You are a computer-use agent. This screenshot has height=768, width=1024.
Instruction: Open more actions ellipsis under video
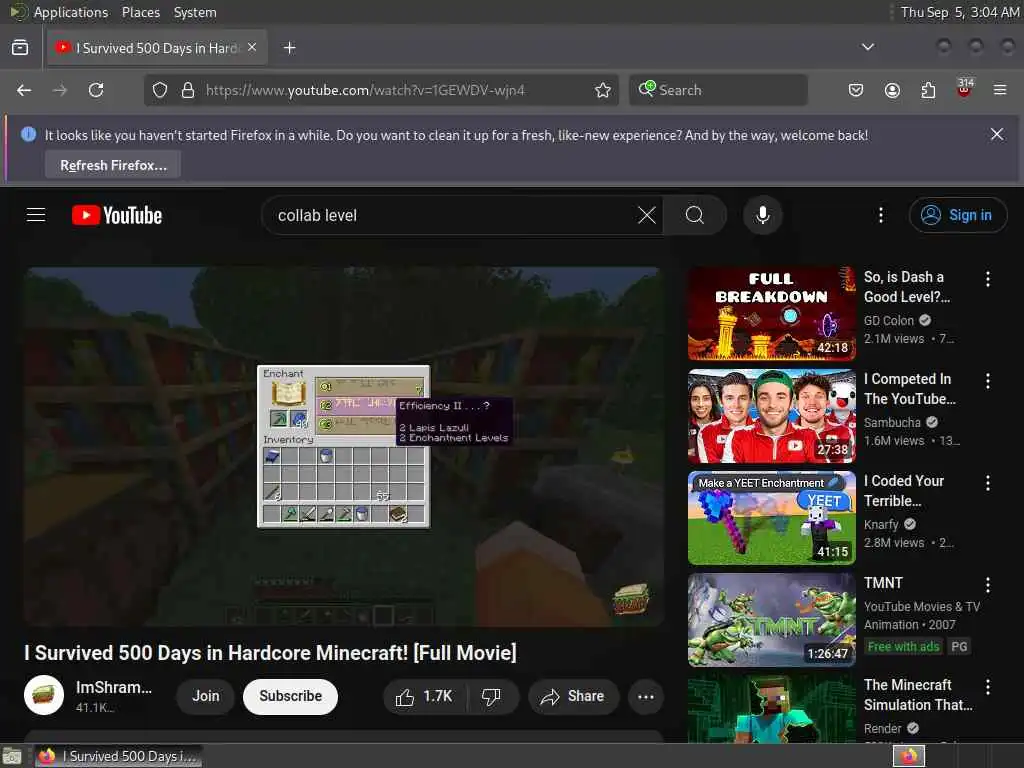click(x=646, y=697)
